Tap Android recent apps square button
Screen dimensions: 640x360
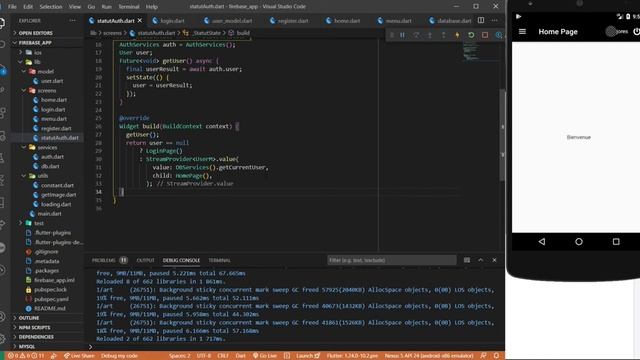click(616, 242)
